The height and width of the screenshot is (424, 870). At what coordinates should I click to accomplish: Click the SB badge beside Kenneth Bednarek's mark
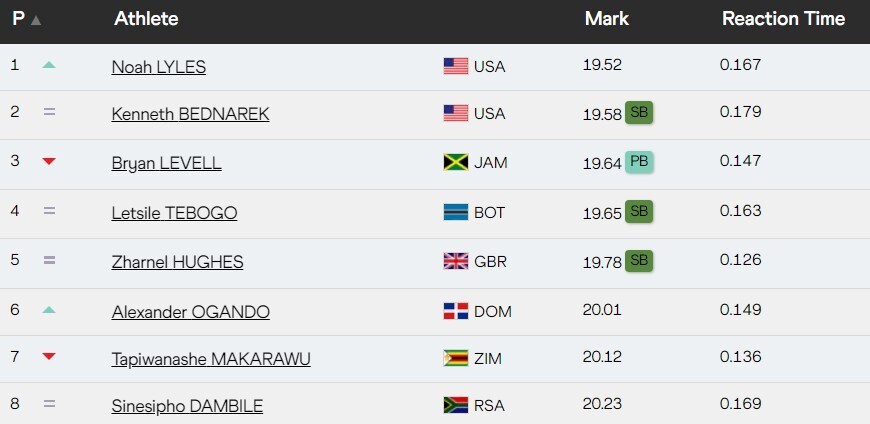(639, 113)
